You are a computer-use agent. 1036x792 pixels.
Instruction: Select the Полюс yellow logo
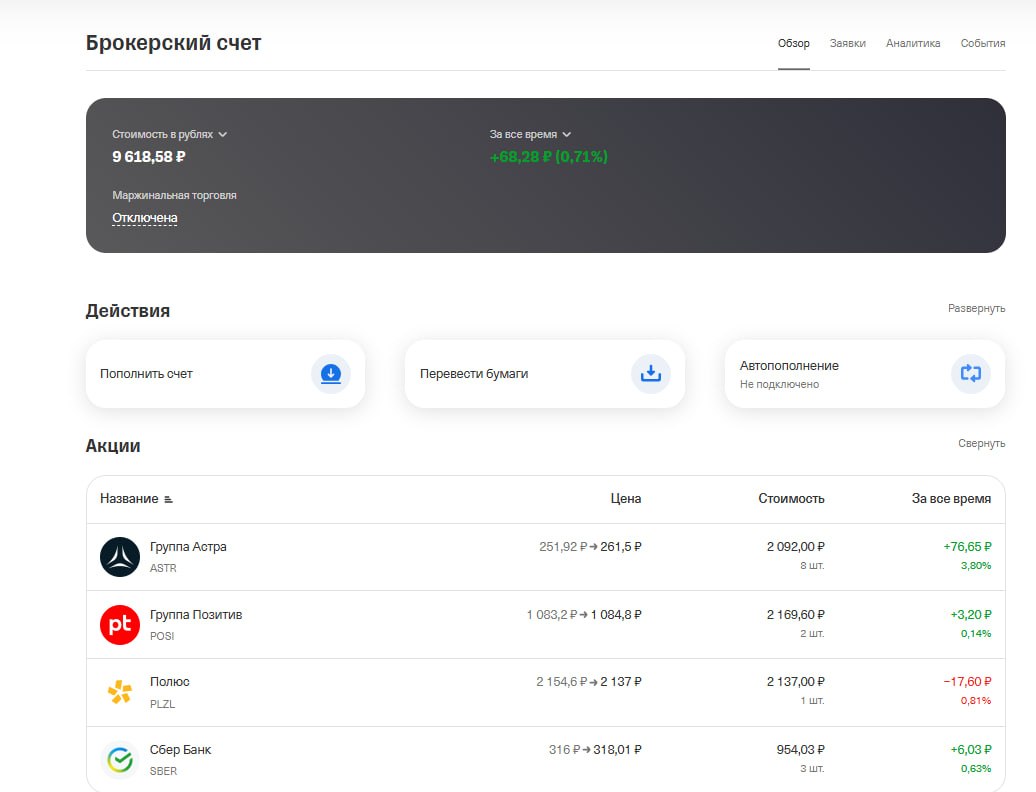(x=120, y=692)
